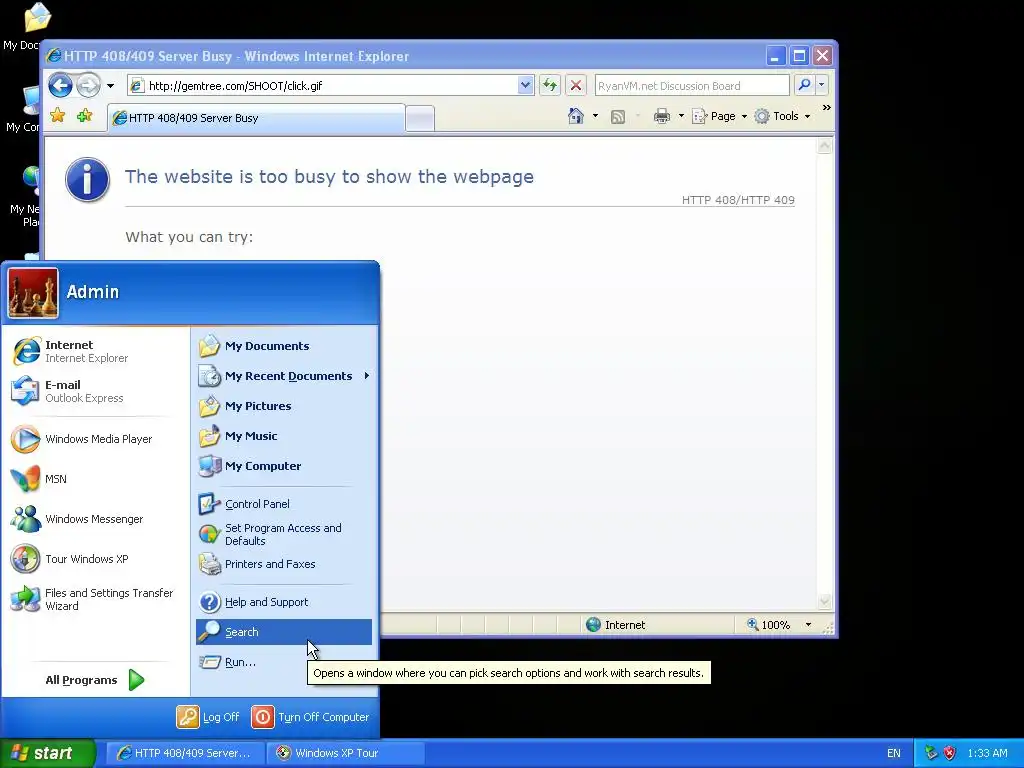Click the red security shield tray icon
The height and width of the screenshot is (768, 1024).
tap(949, 753)
